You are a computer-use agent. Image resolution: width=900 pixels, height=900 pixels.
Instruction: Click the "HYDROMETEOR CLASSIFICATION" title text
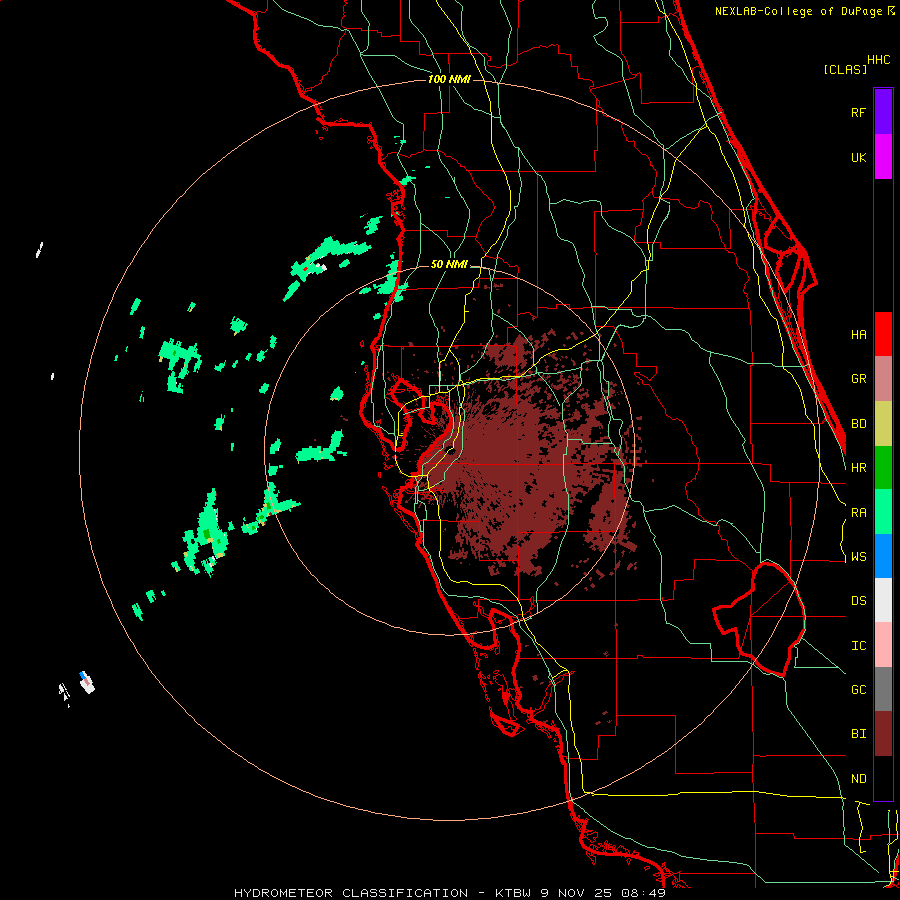(350, 893)
